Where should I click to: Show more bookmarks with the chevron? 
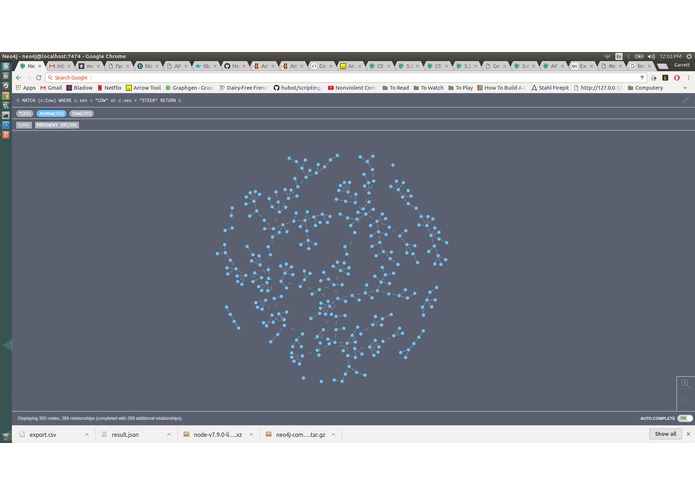click(685, 88)
